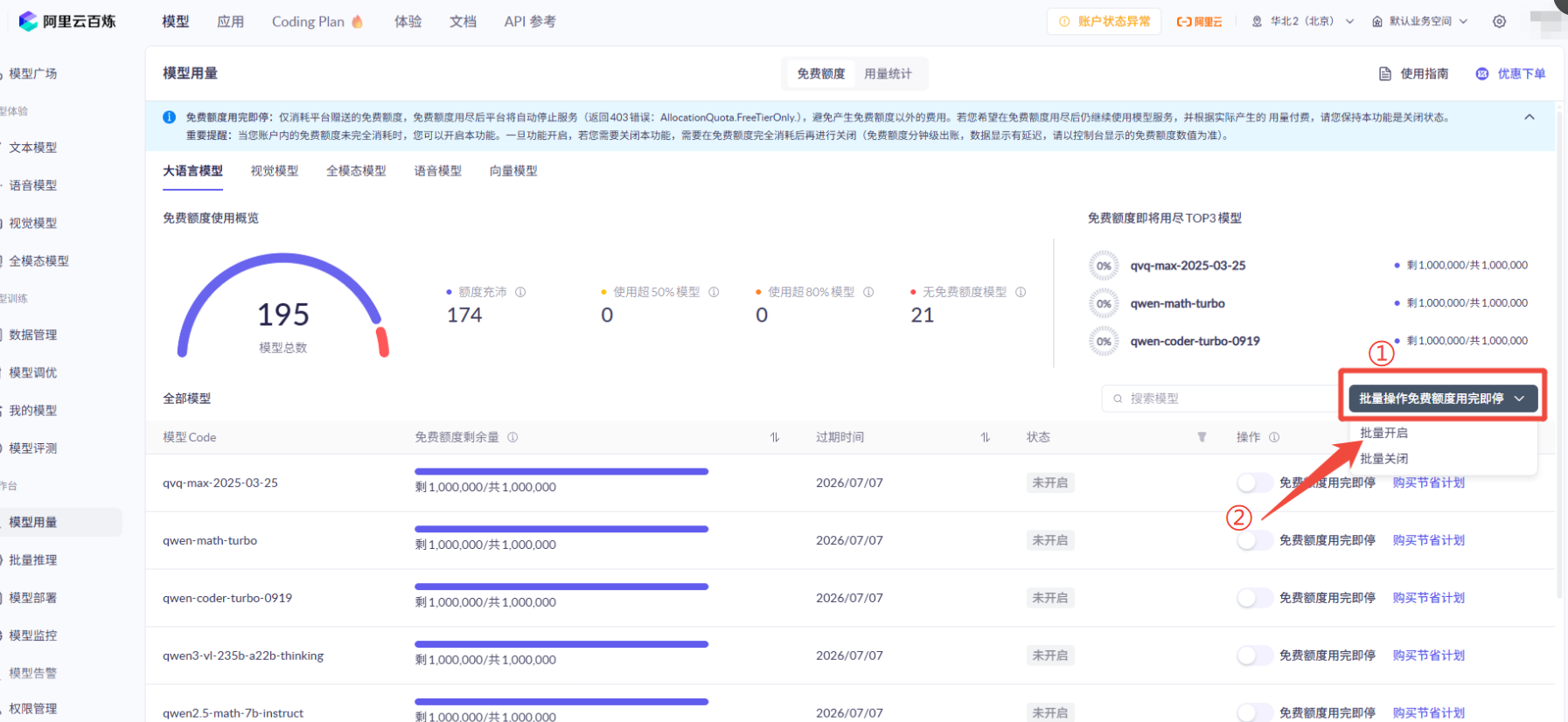
Task: Click 0% ring for qwen-coder-turbo-0919
Action: pos(1104,341)
